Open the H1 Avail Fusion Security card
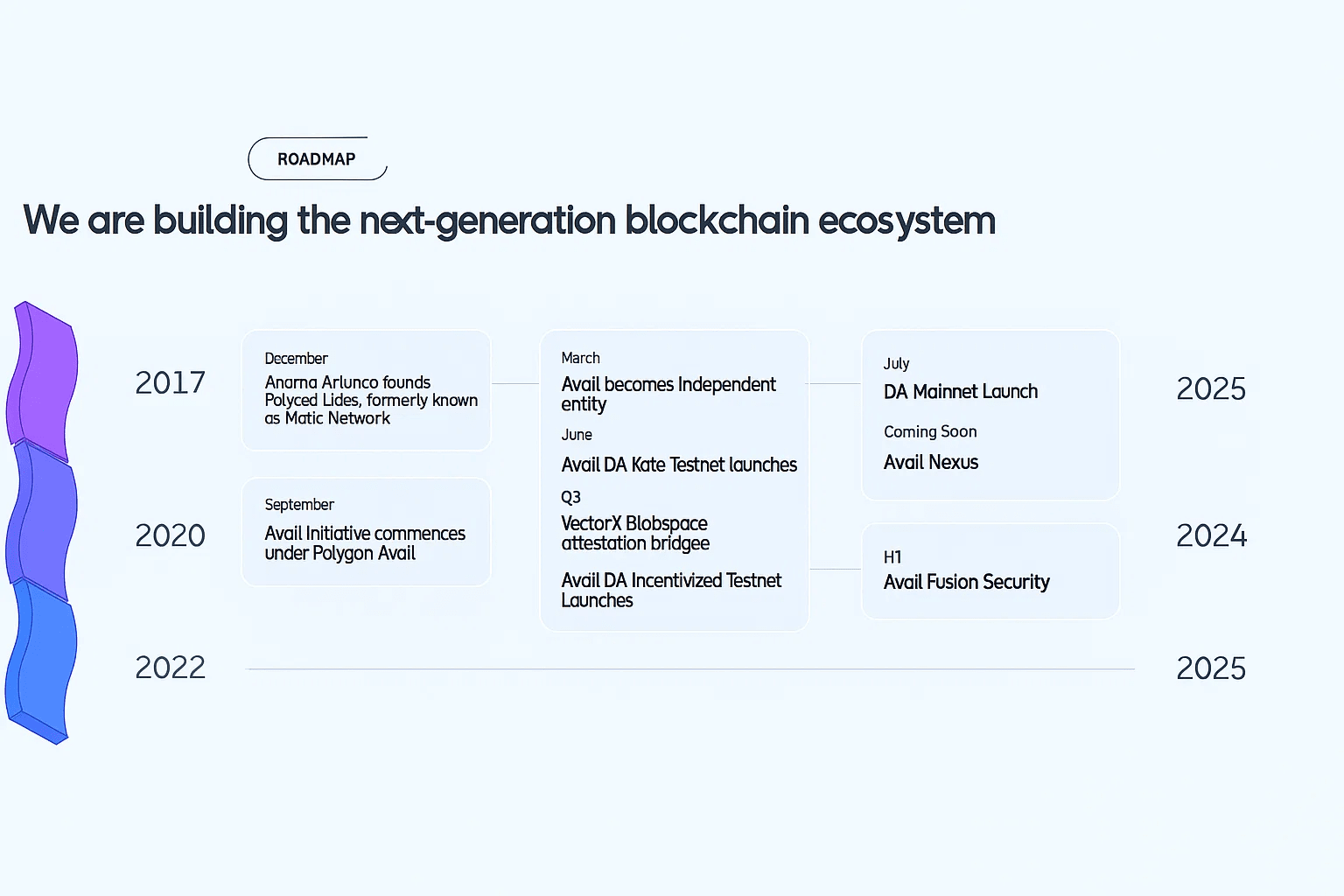The image size is (1344, 896). [990, 571]
